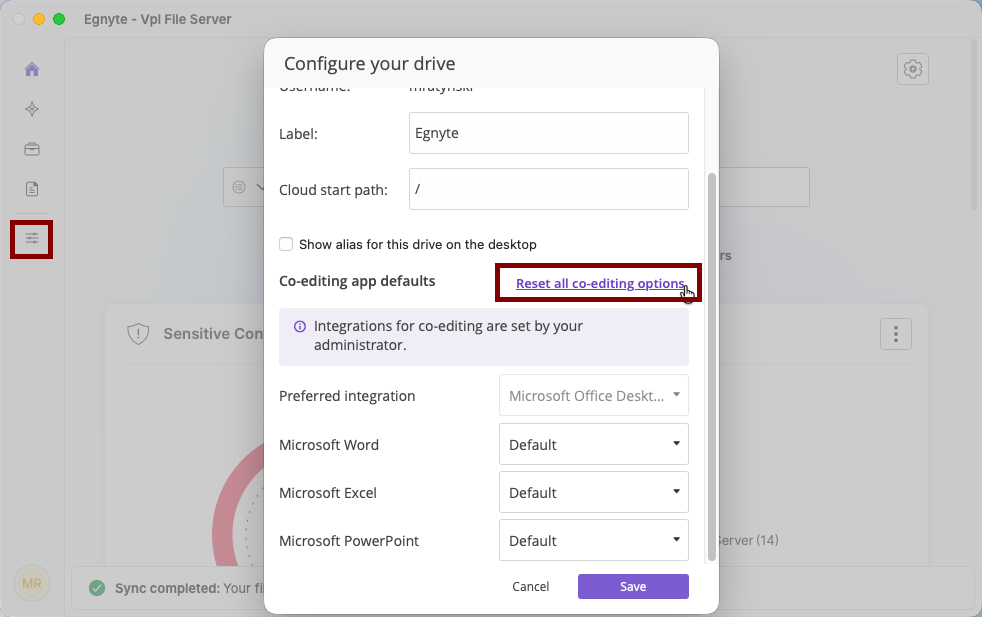Click the green sync completed check icon
The width and height of the screenshot is (982, 617).
97,588
